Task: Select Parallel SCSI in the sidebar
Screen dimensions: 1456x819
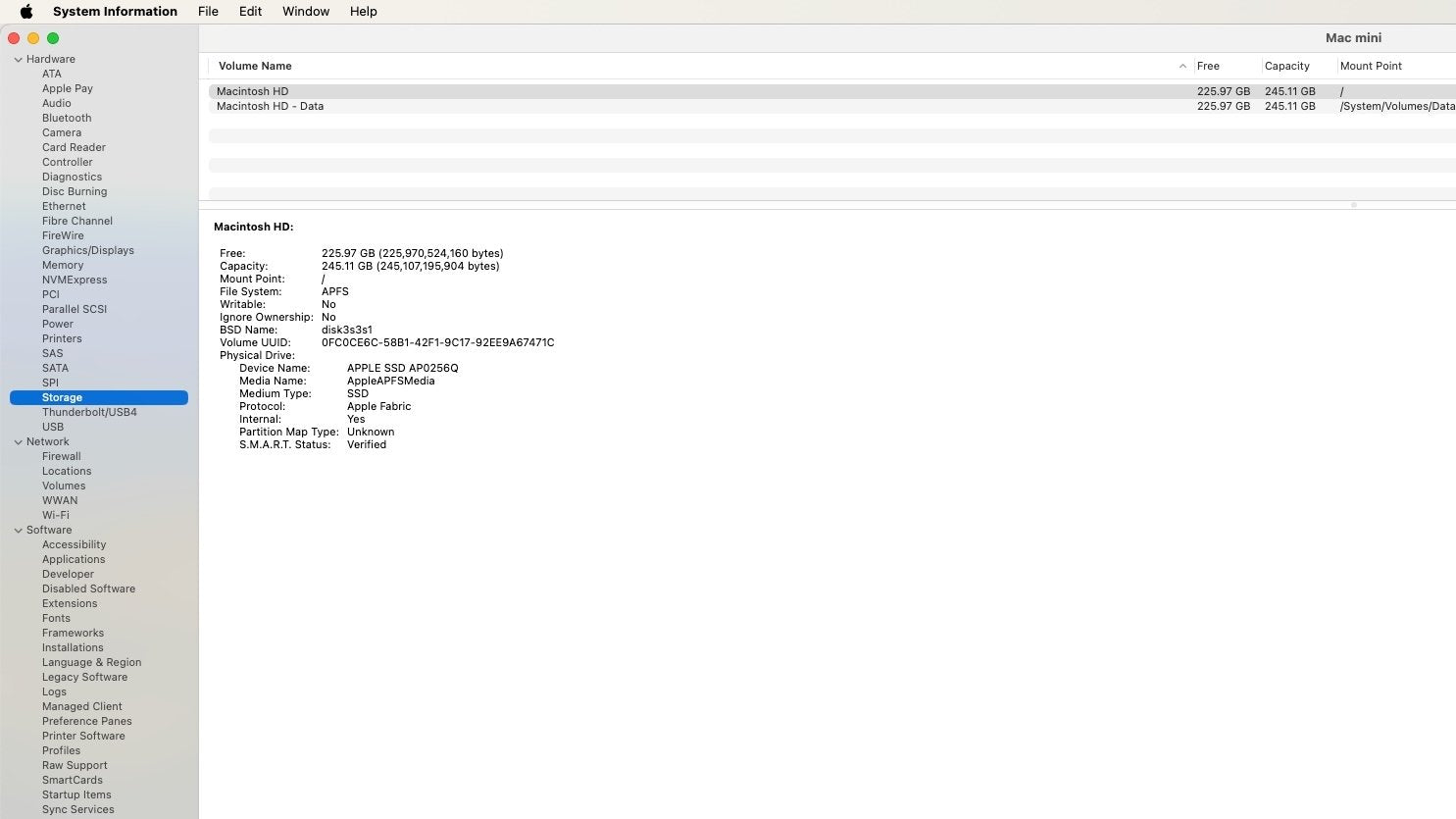Action: coord(75,309)
